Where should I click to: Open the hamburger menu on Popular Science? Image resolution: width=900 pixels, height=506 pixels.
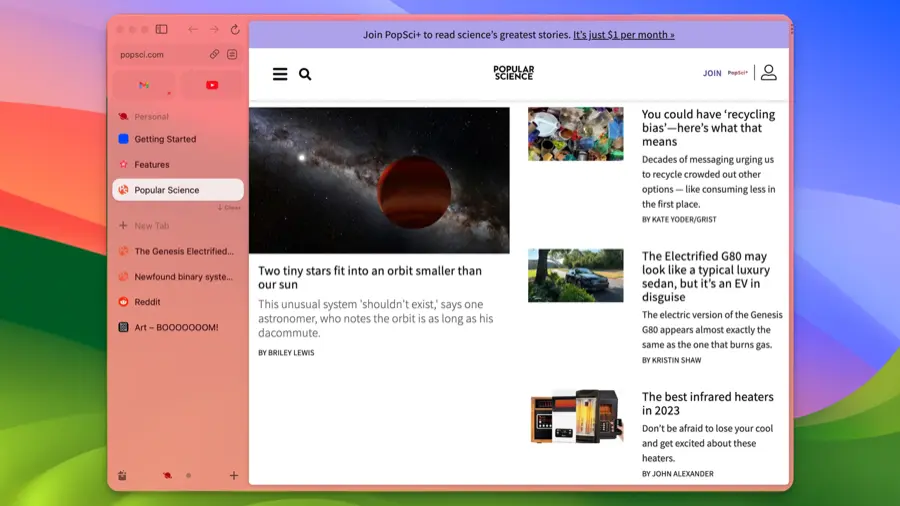280,74
